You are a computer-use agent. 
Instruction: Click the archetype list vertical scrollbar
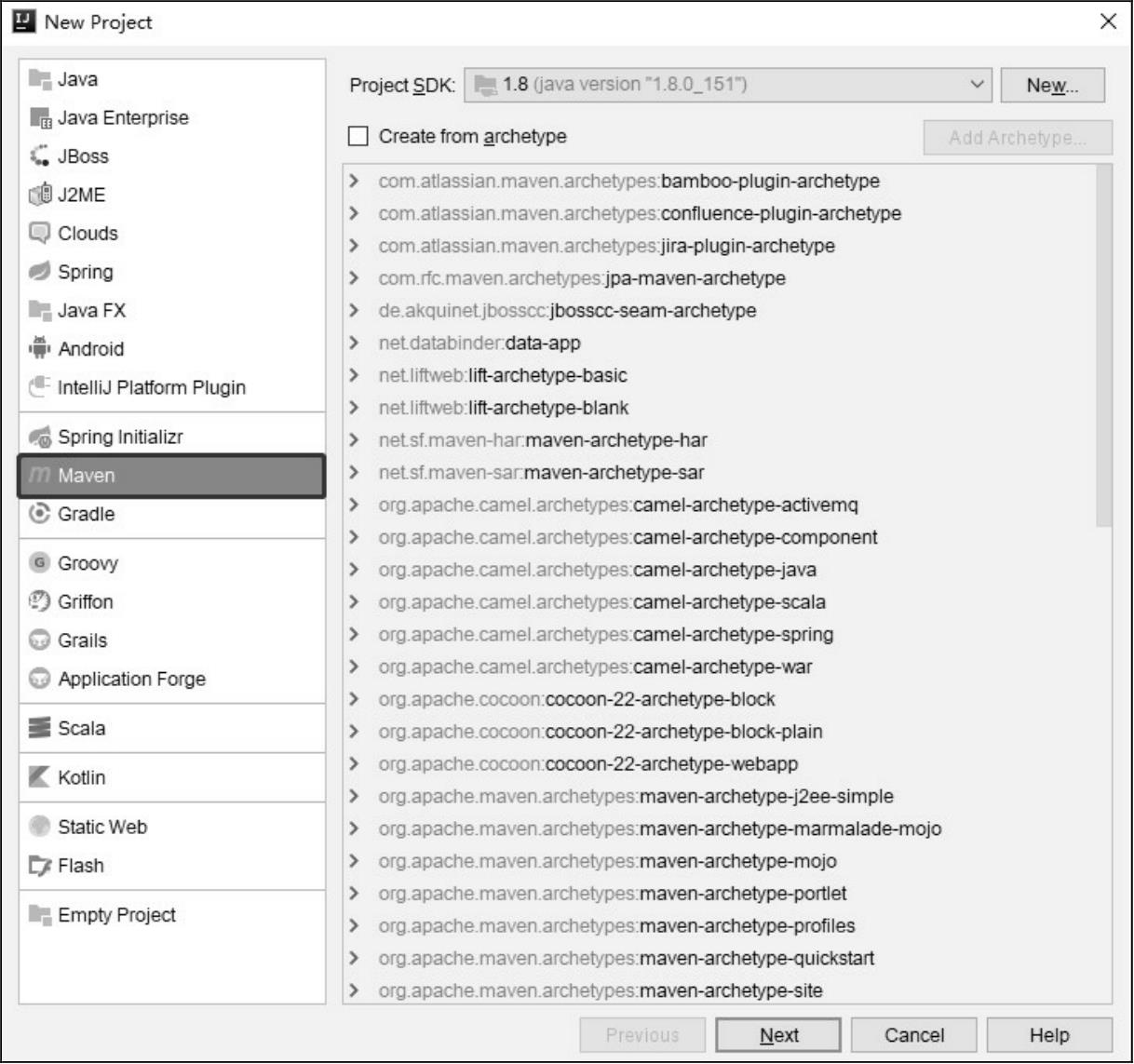(1103, 344)
